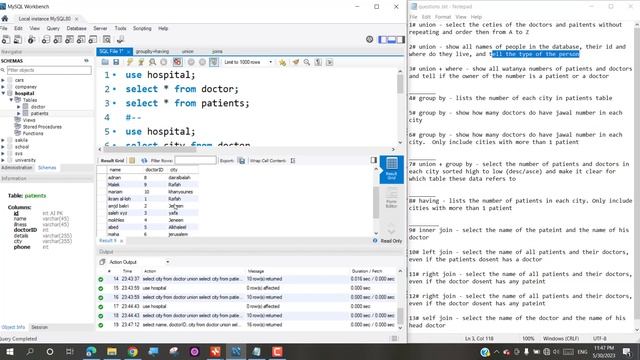
Task: Export the recordset to external file
Action: (242, 160)
